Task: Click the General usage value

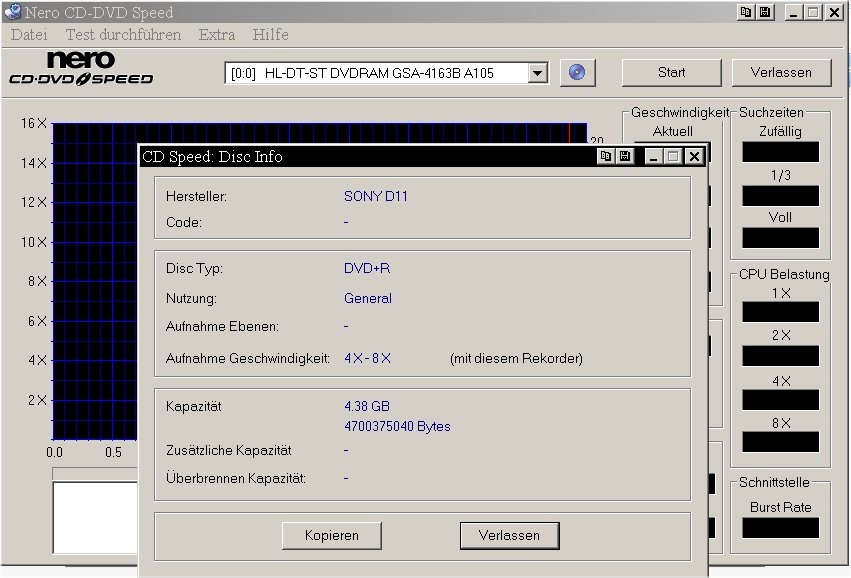Action: 367,298
